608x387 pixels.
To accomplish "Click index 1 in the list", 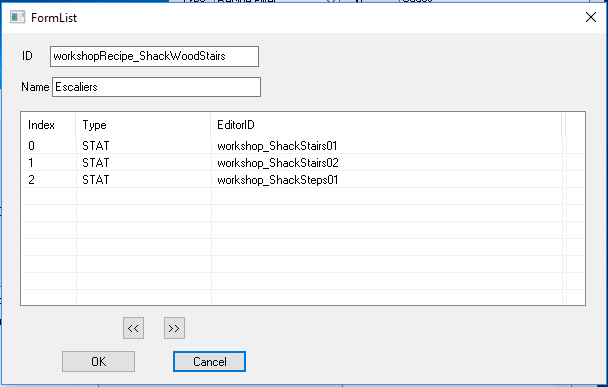I will 31,163.
